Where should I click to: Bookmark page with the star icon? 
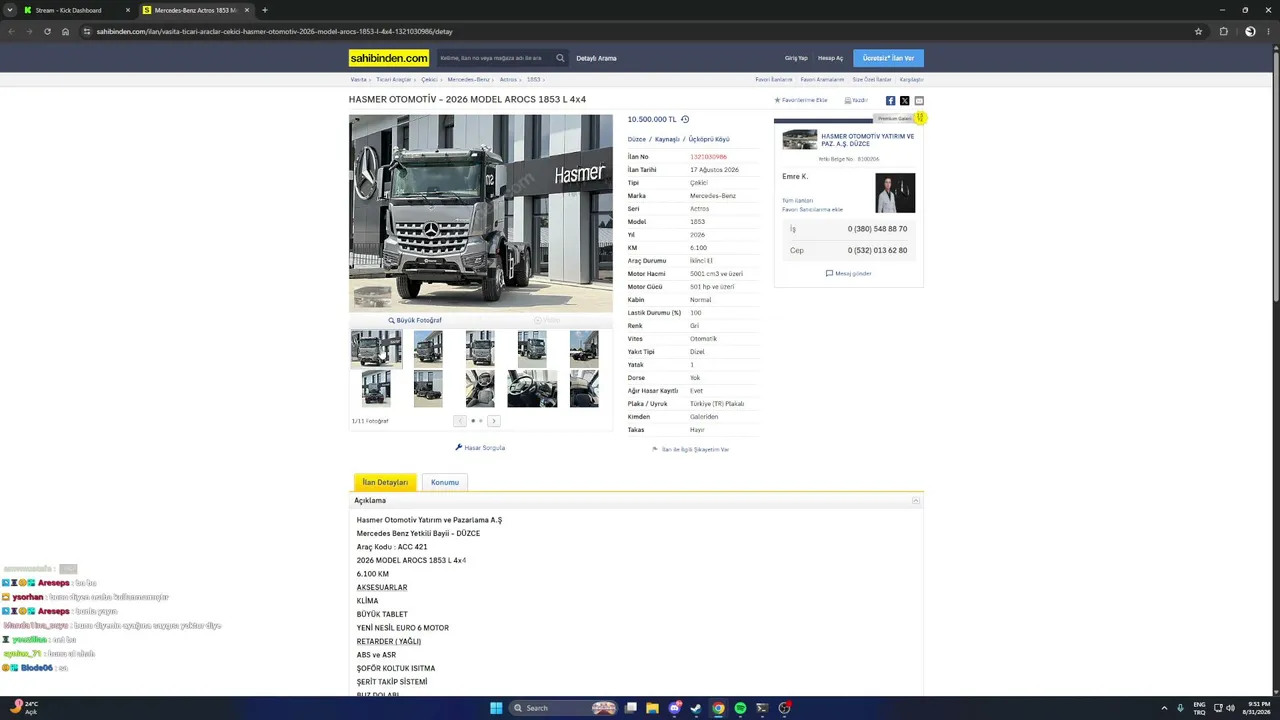click(x=1198, y=31)
